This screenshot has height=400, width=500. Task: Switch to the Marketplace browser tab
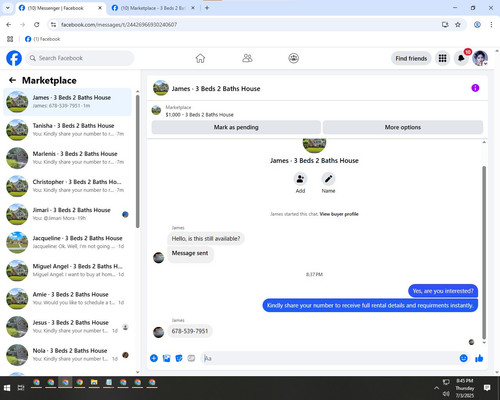[153, 8]
